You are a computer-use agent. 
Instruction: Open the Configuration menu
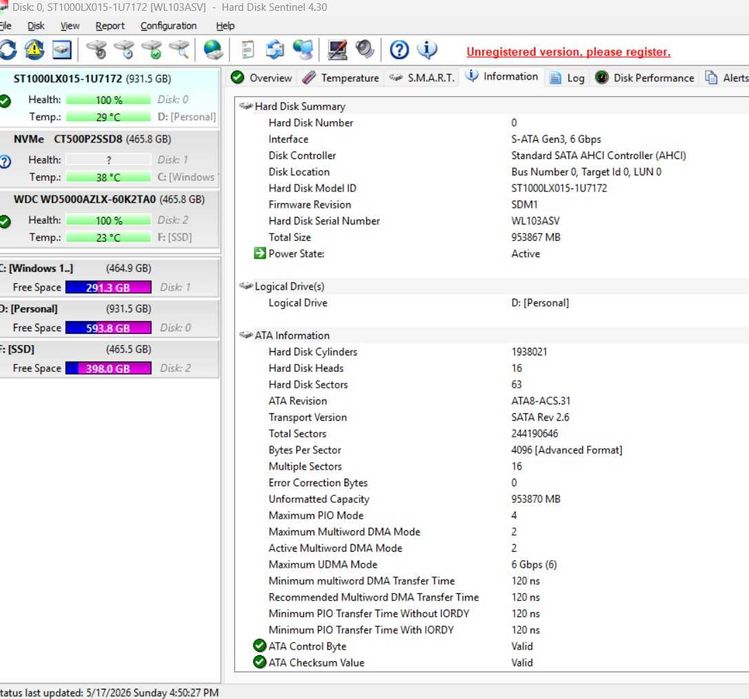pyautogui.click(x=168, y=26)
